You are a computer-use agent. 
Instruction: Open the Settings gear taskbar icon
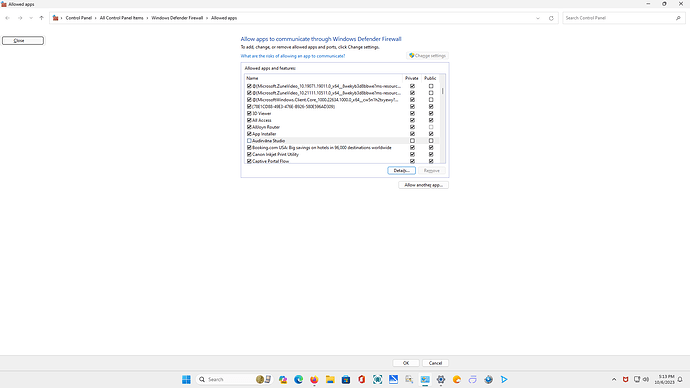click(x=441, y=379)
